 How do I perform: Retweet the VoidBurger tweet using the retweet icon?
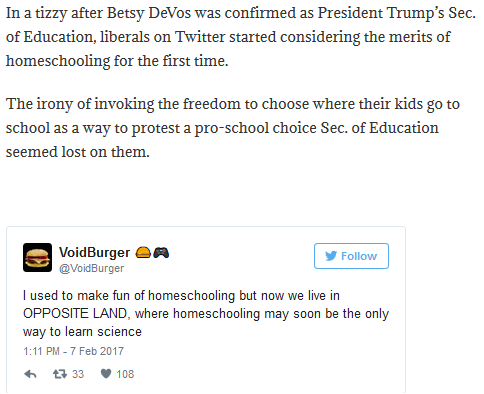tap(60, 374)
